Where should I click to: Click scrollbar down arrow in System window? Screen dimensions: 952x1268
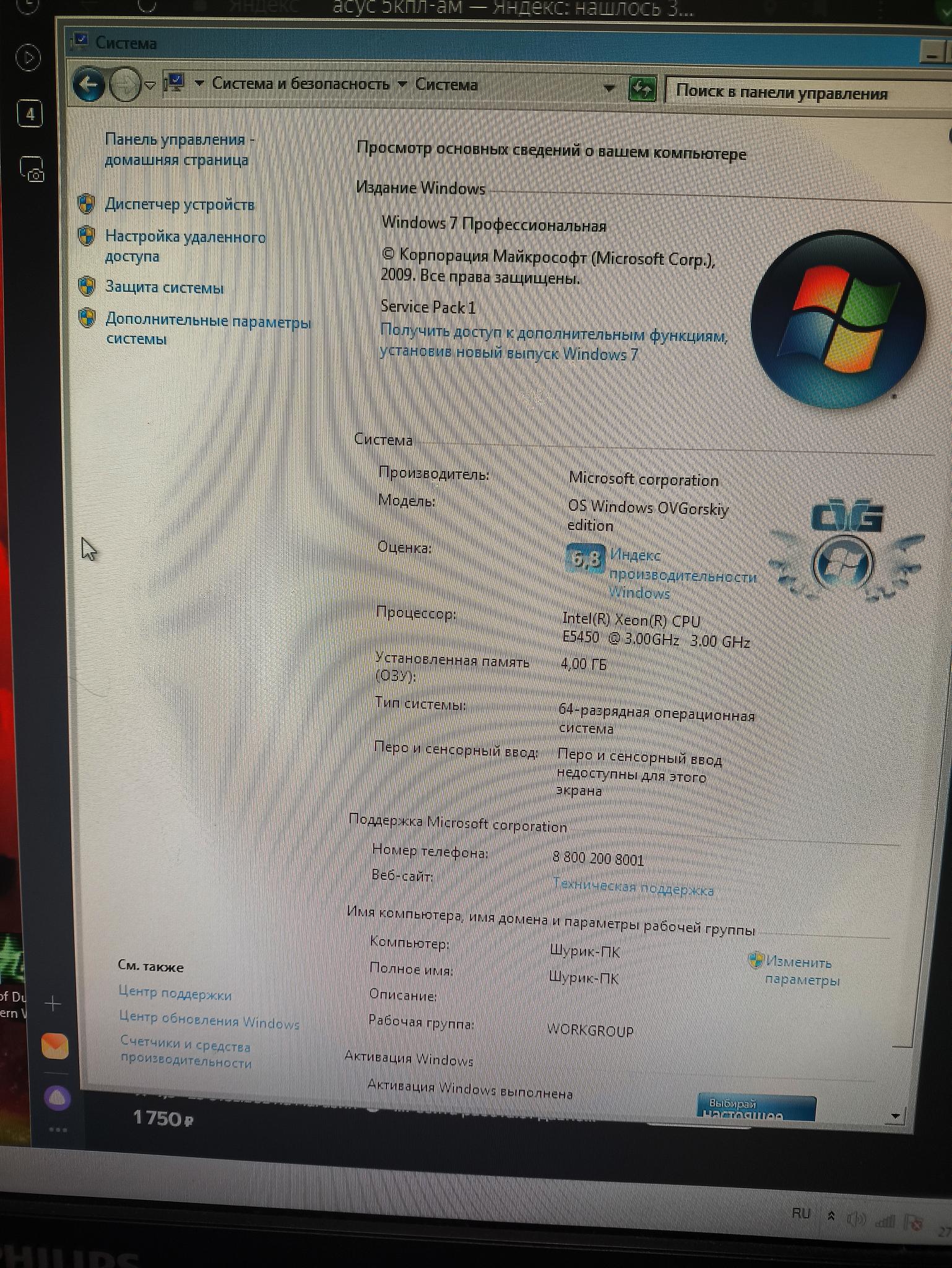(x=896, y=1117)
